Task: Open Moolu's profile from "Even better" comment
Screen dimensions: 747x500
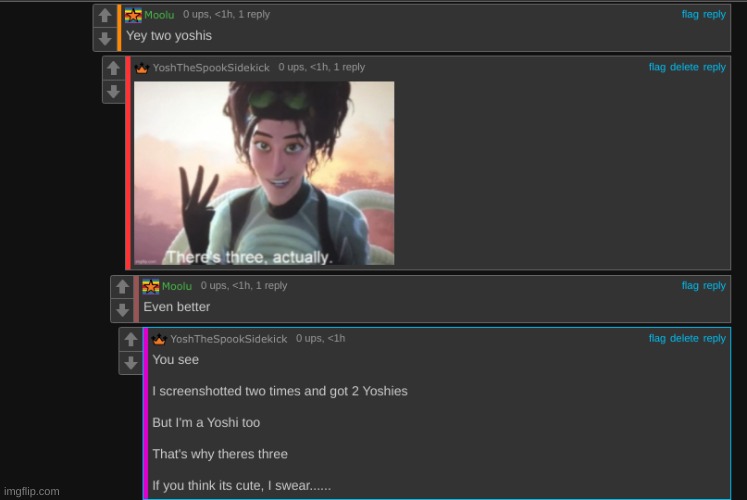Action: (x=176, y=286)
